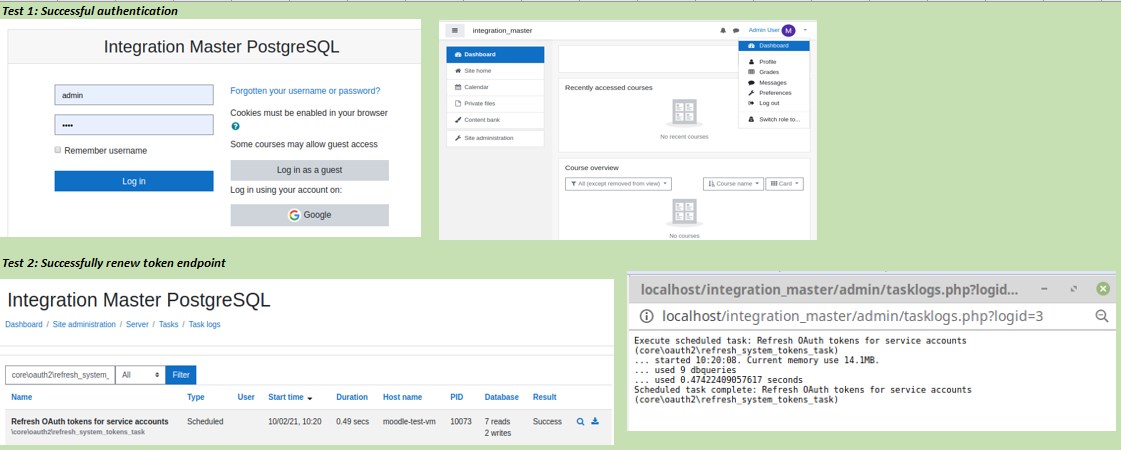Focus the task filter text field

pyautogui.click(x=60, y=375)
